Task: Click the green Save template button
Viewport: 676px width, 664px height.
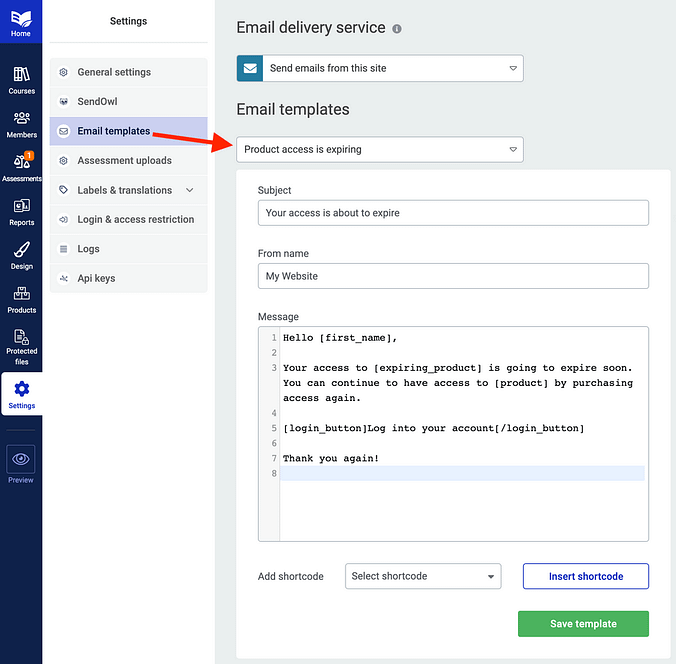Action: [583, 624]
